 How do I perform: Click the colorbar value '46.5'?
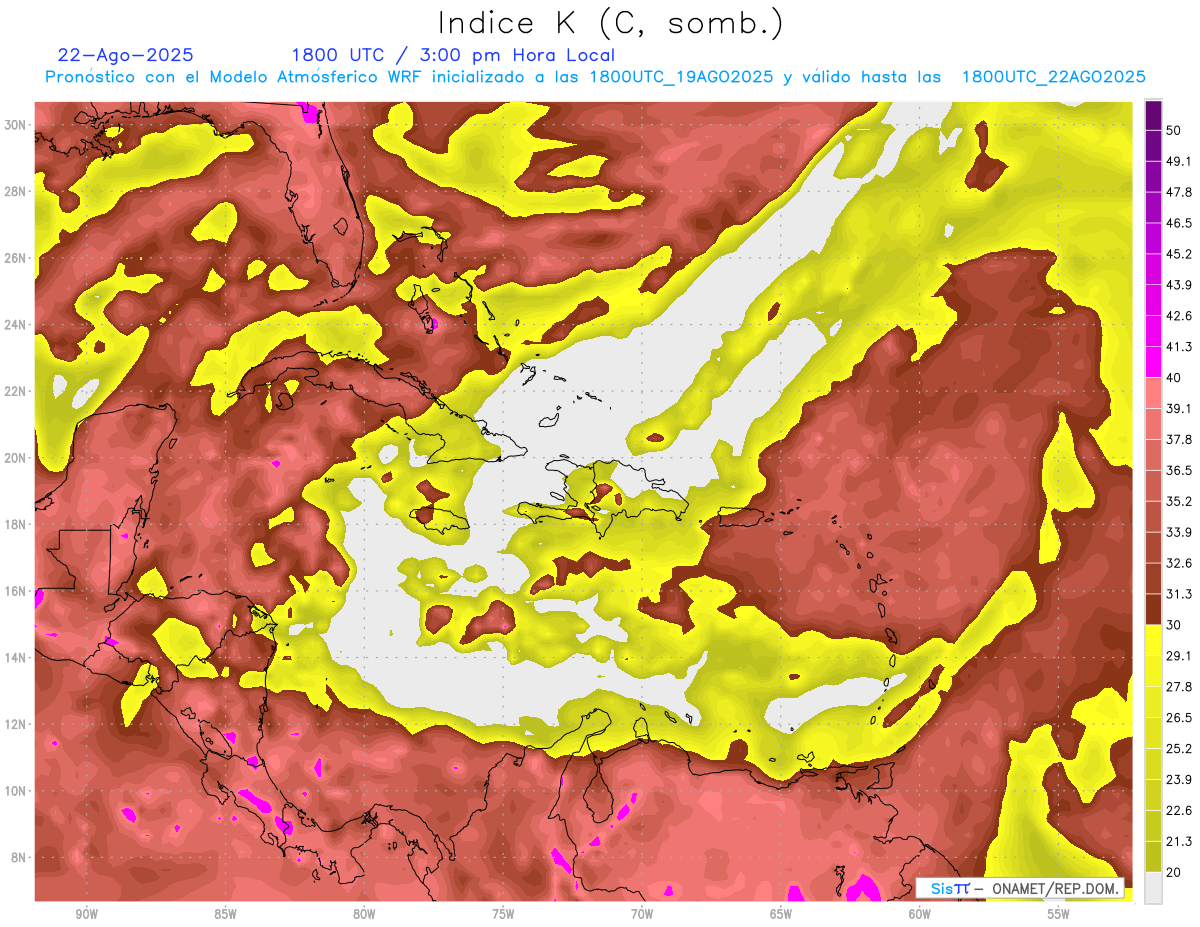click(1178, 223)
